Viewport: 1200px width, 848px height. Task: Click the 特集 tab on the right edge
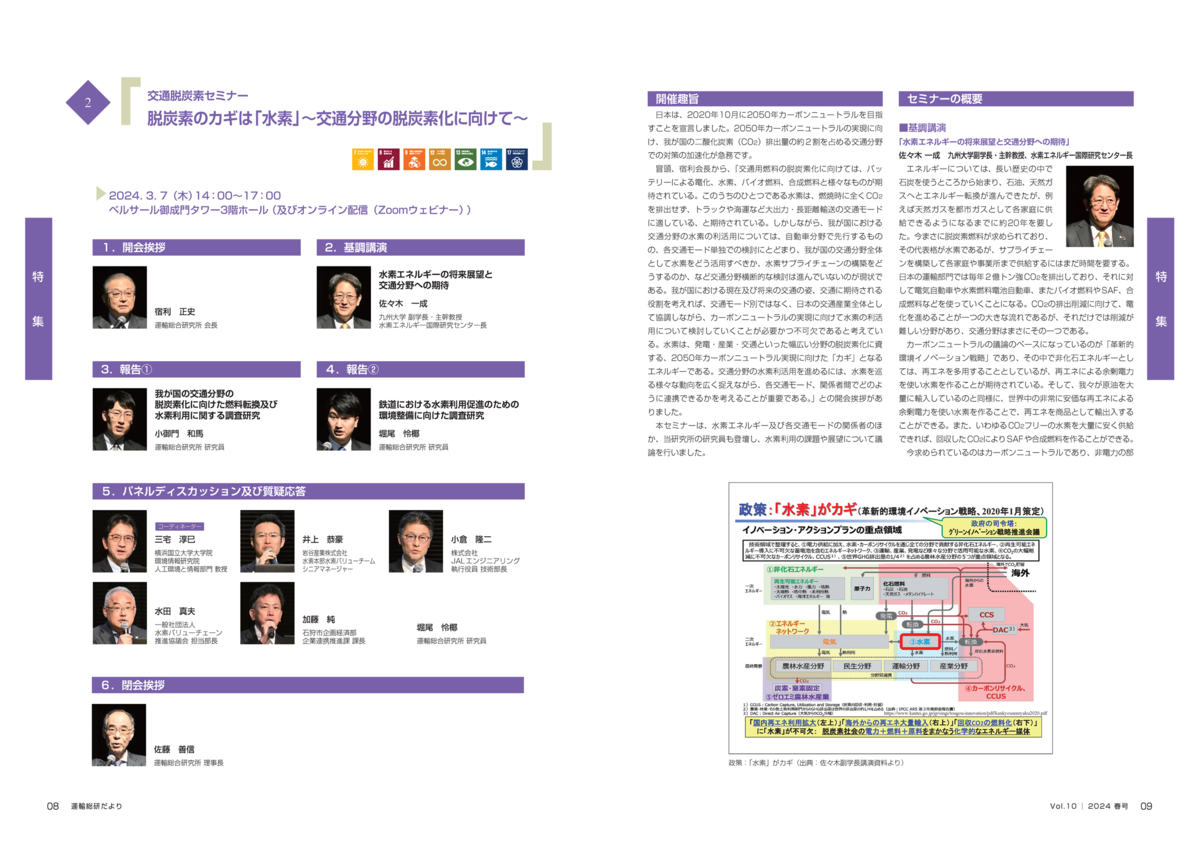(1161, 299)
